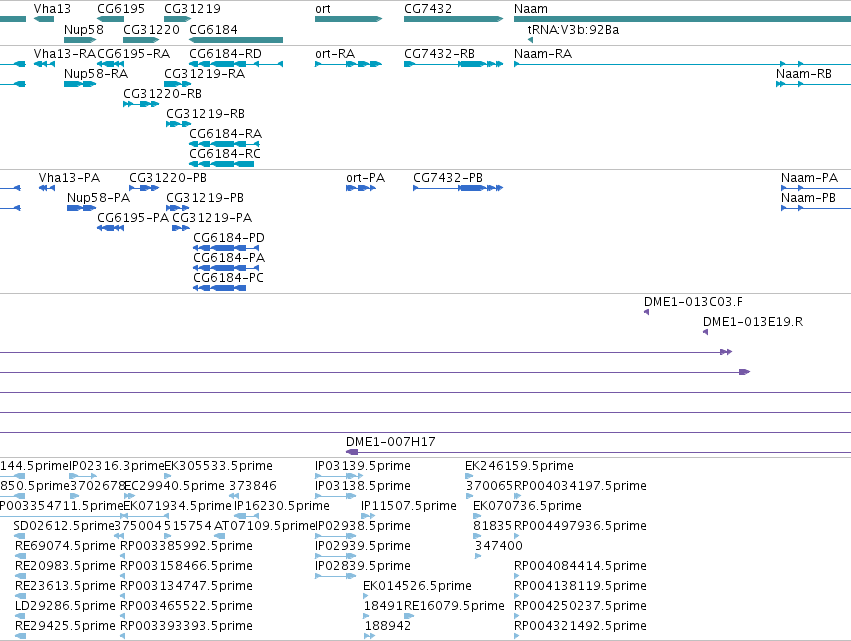Select the CG6184 gene bar

click(236, 40)
